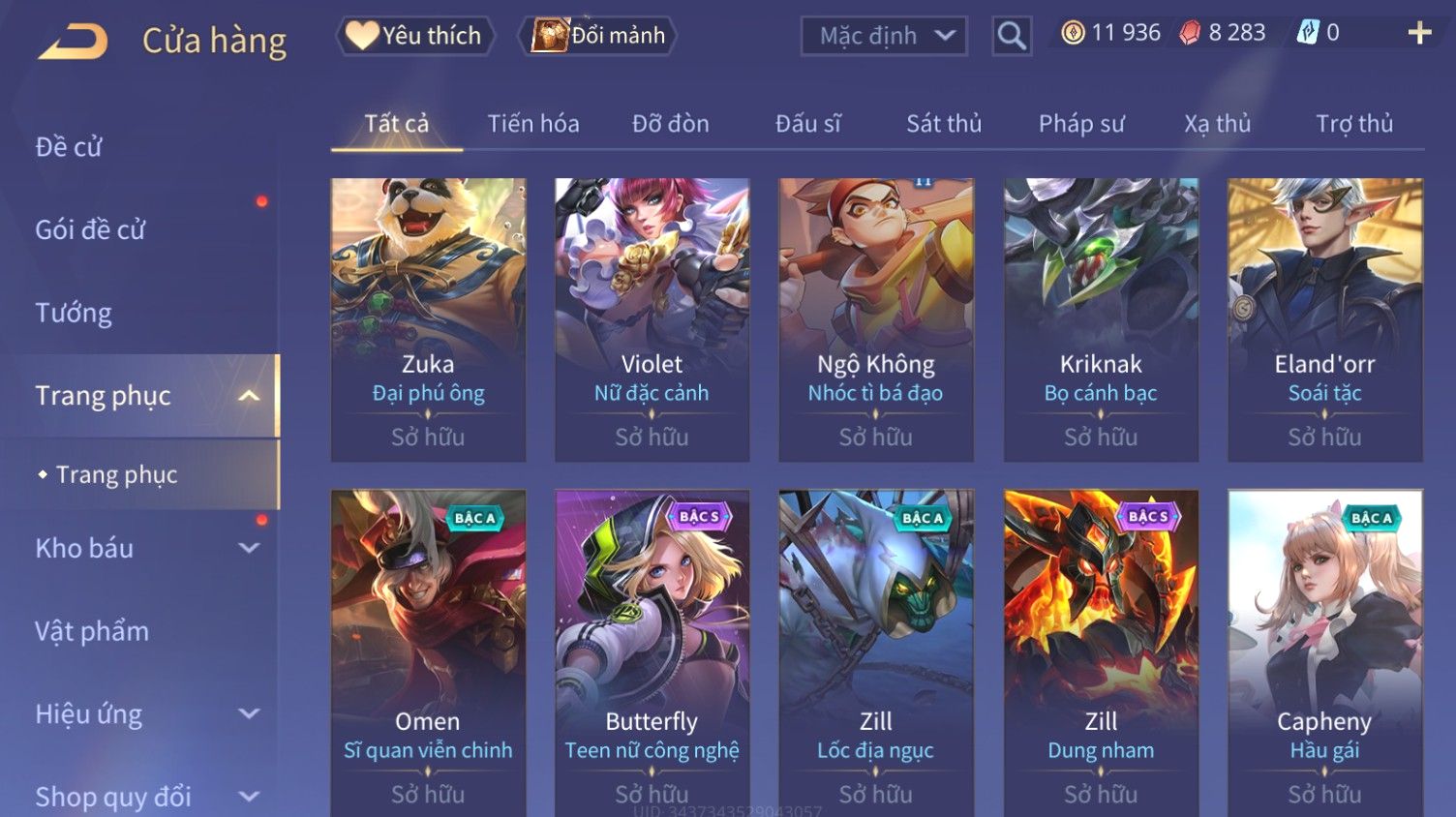Select the Violet Nữ đặc cảnh skin card
The width and height of the screenshot is (1456, 817).
652,319
